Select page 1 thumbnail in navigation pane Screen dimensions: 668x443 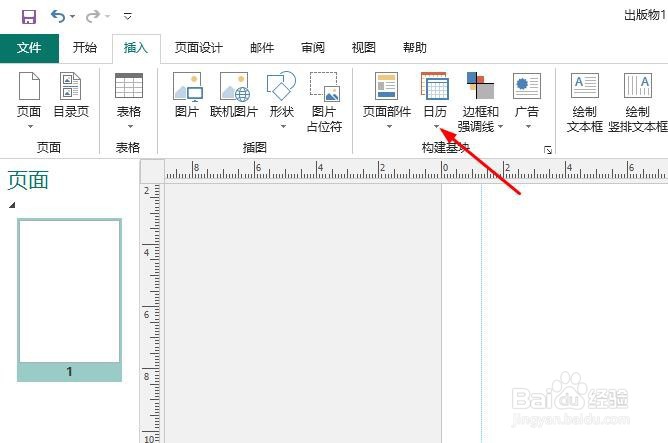(69, 299)
